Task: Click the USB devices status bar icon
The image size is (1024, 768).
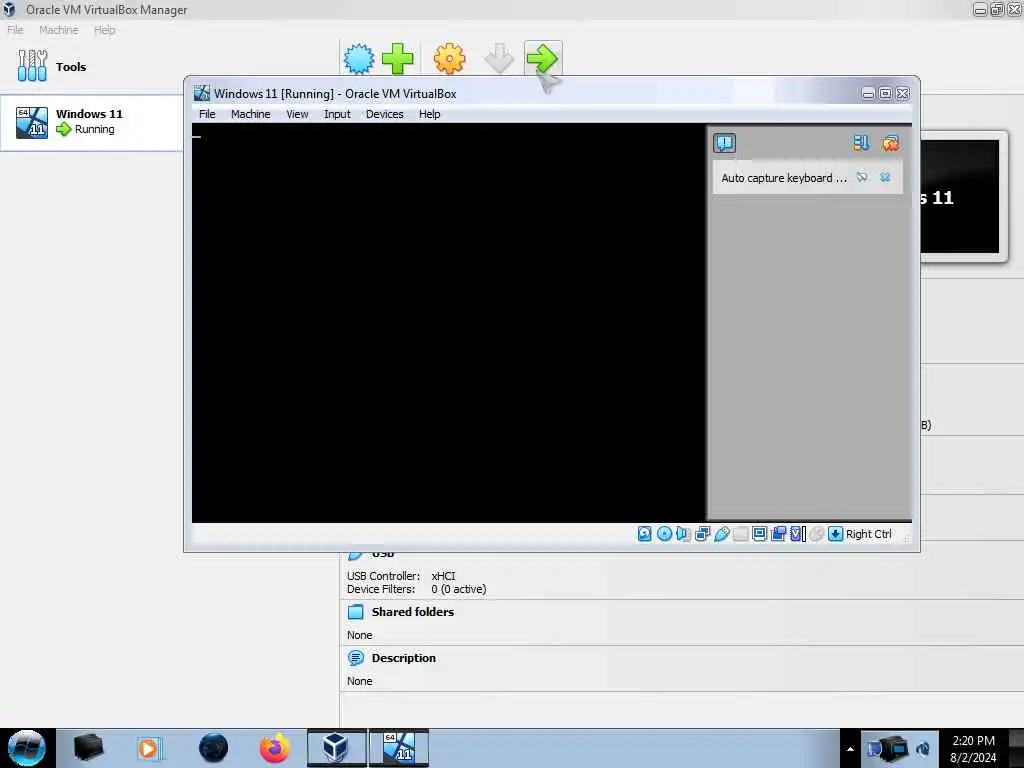Action: 722,534
